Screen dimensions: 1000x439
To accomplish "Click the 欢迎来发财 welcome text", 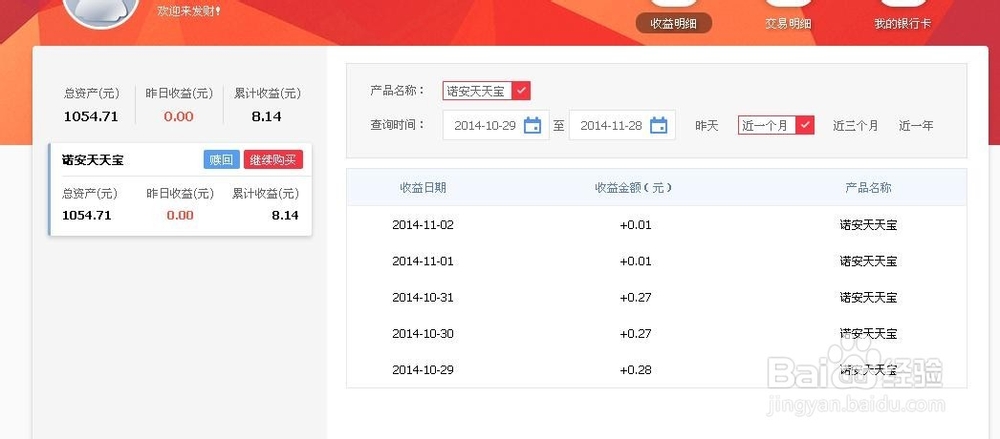I will pos(189,11).
